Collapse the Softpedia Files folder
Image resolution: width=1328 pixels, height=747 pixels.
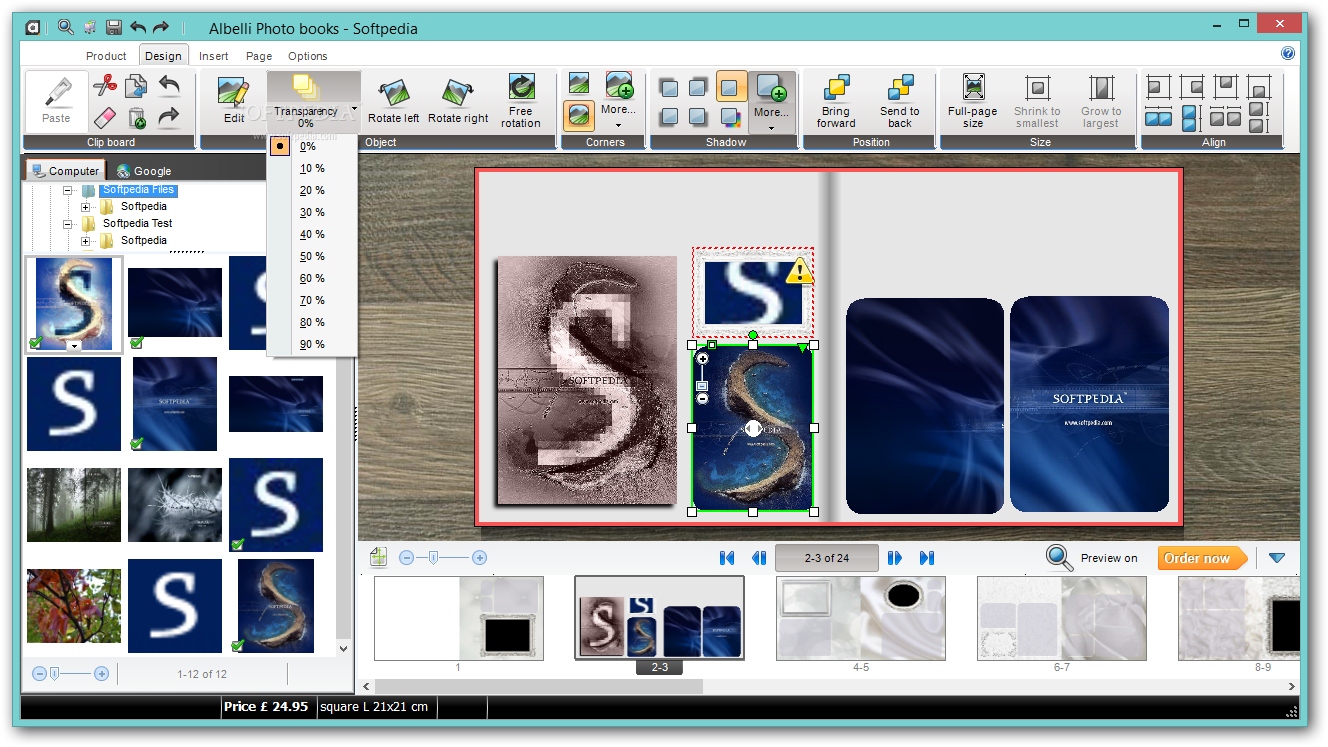pos(68,190)
